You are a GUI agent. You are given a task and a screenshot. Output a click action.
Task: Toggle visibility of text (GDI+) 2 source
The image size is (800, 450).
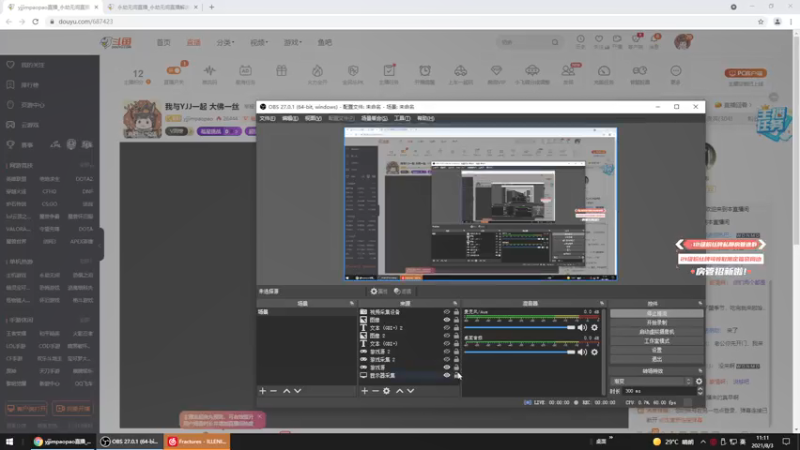pos(447,328)
